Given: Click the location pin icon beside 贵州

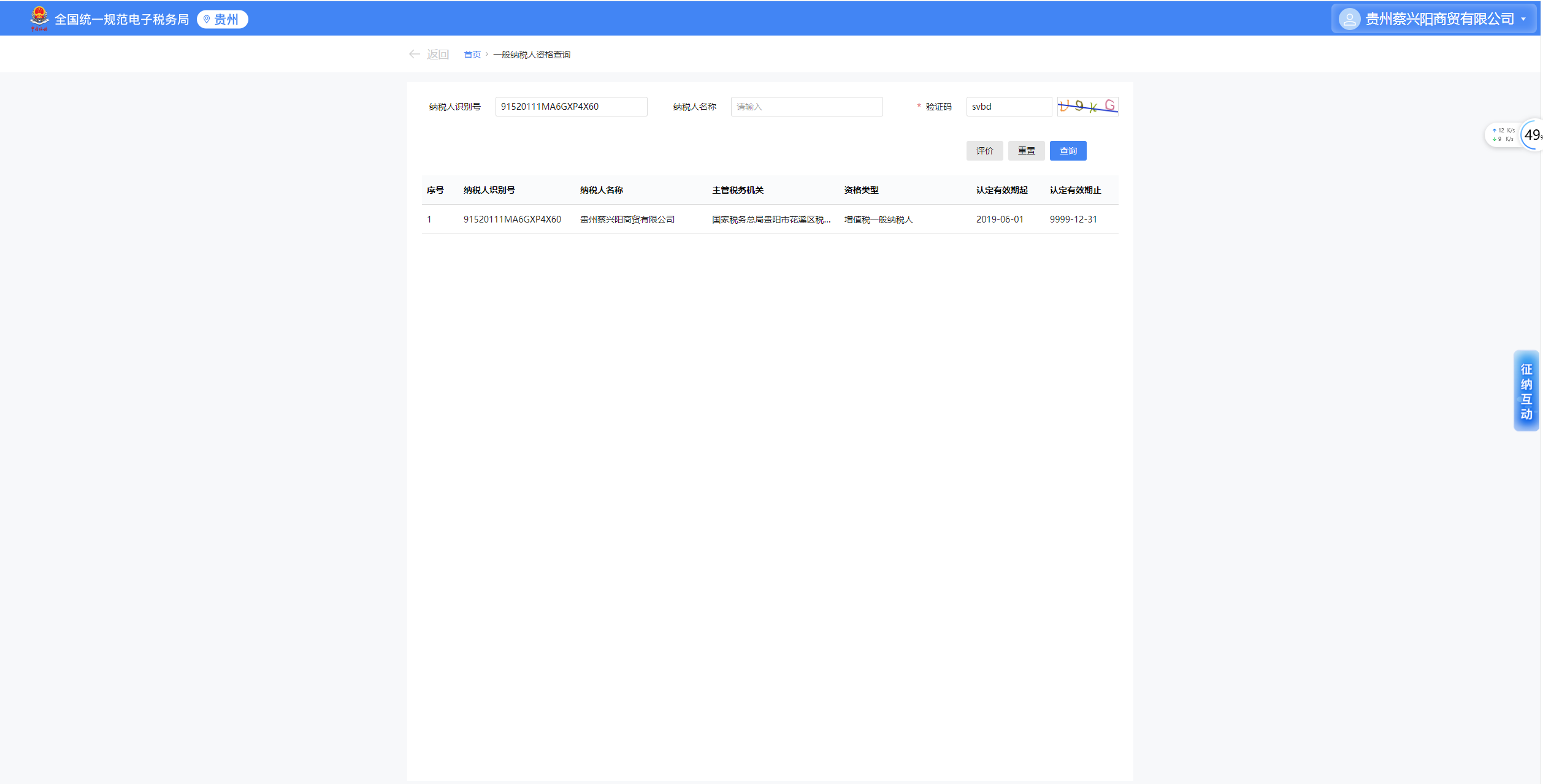Looking at the screenshot, I should (x=207, y=20).
